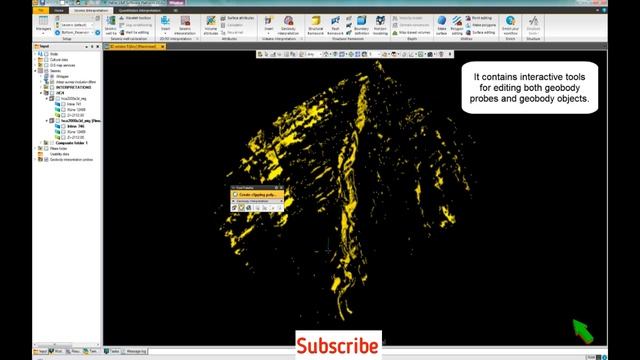Click the Make surface icon
This screenshot has height=360, width=640.
tap(442, 25)
